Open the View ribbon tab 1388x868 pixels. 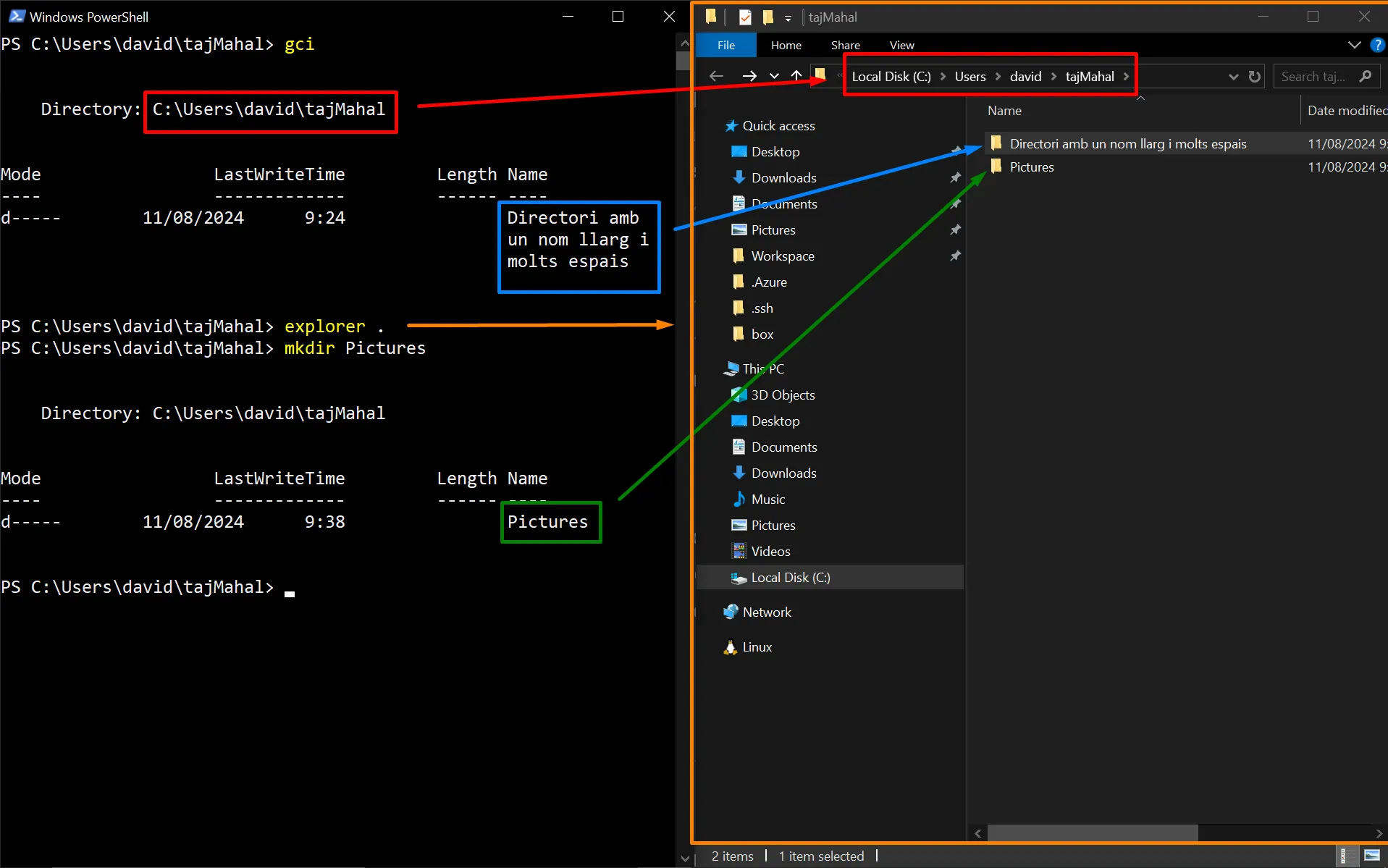pyautogui.click(x=901, y=45)
